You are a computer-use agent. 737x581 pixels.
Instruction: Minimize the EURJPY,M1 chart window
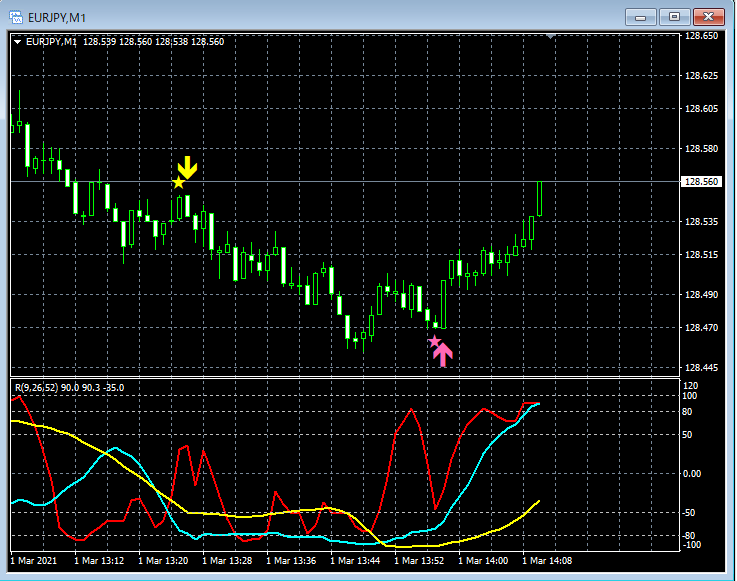click(640, 17)
